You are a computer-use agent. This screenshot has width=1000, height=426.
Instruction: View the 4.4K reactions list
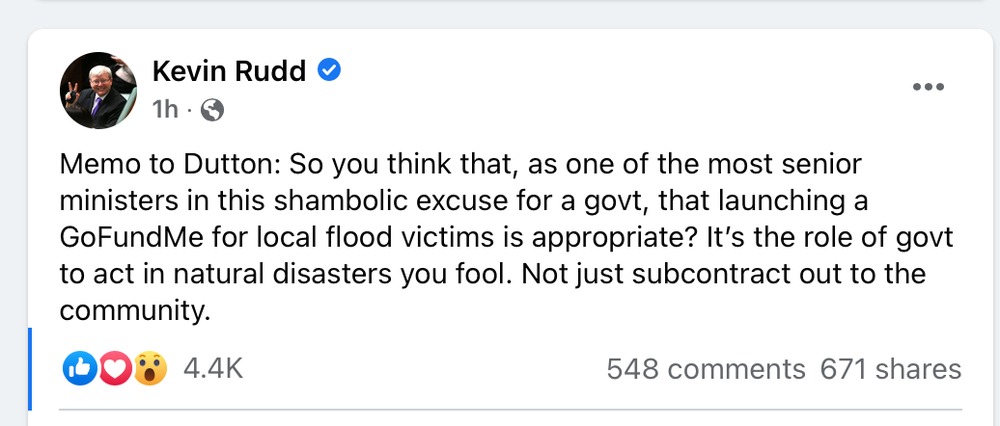coord(213,369)
